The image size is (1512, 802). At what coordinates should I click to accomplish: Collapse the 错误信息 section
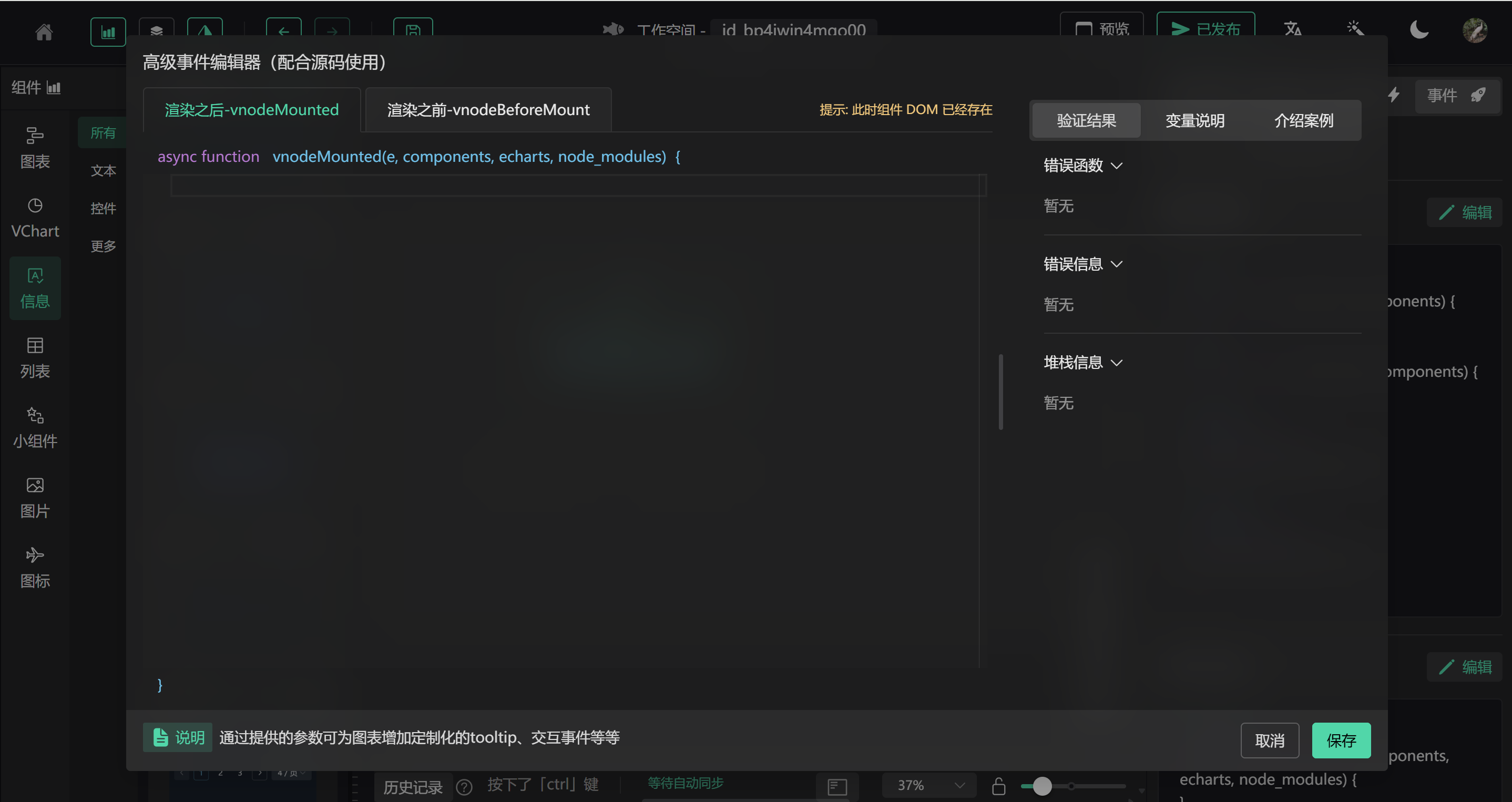click(x=1083, y=264)
